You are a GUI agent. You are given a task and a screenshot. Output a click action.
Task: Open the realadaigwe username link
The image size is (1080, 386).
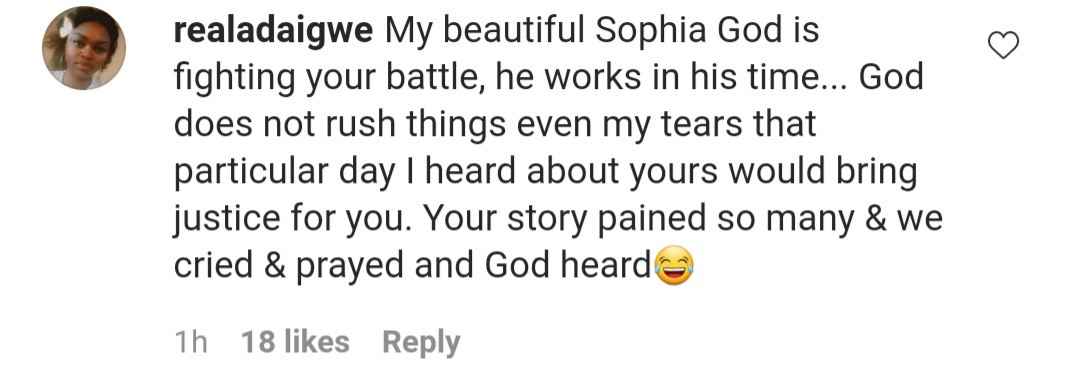273,32
